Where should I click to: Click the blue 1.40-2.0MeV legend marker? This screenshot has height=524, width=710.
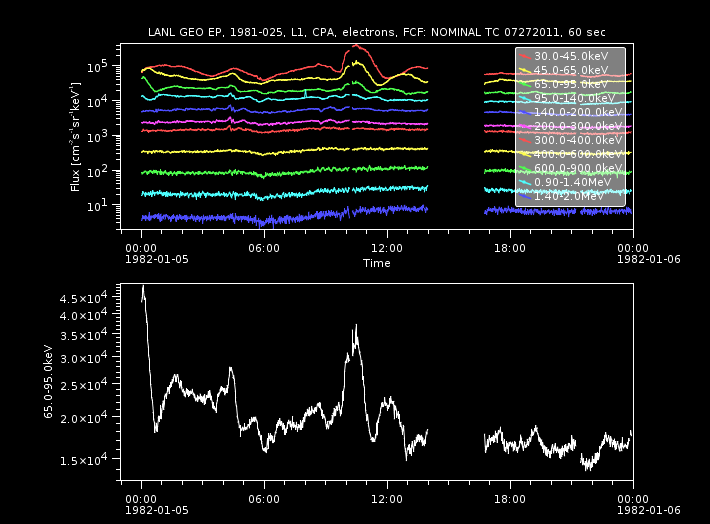pos(526,197)
